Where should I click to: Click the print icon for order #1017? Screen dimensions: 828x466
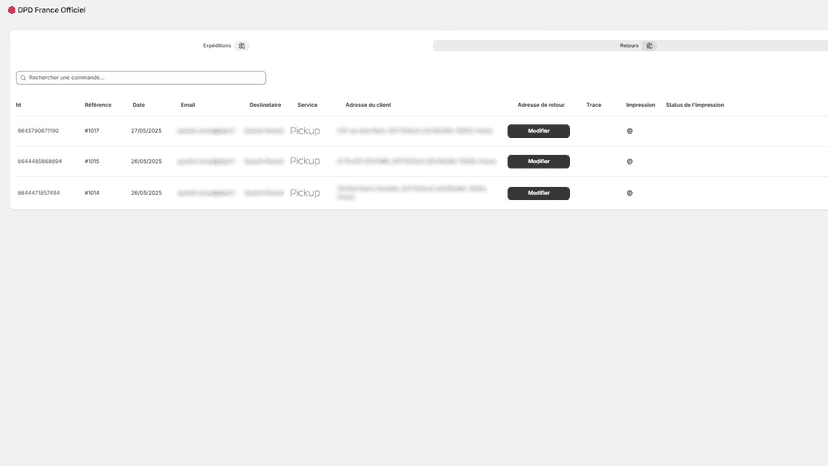(x=629, y=131)
